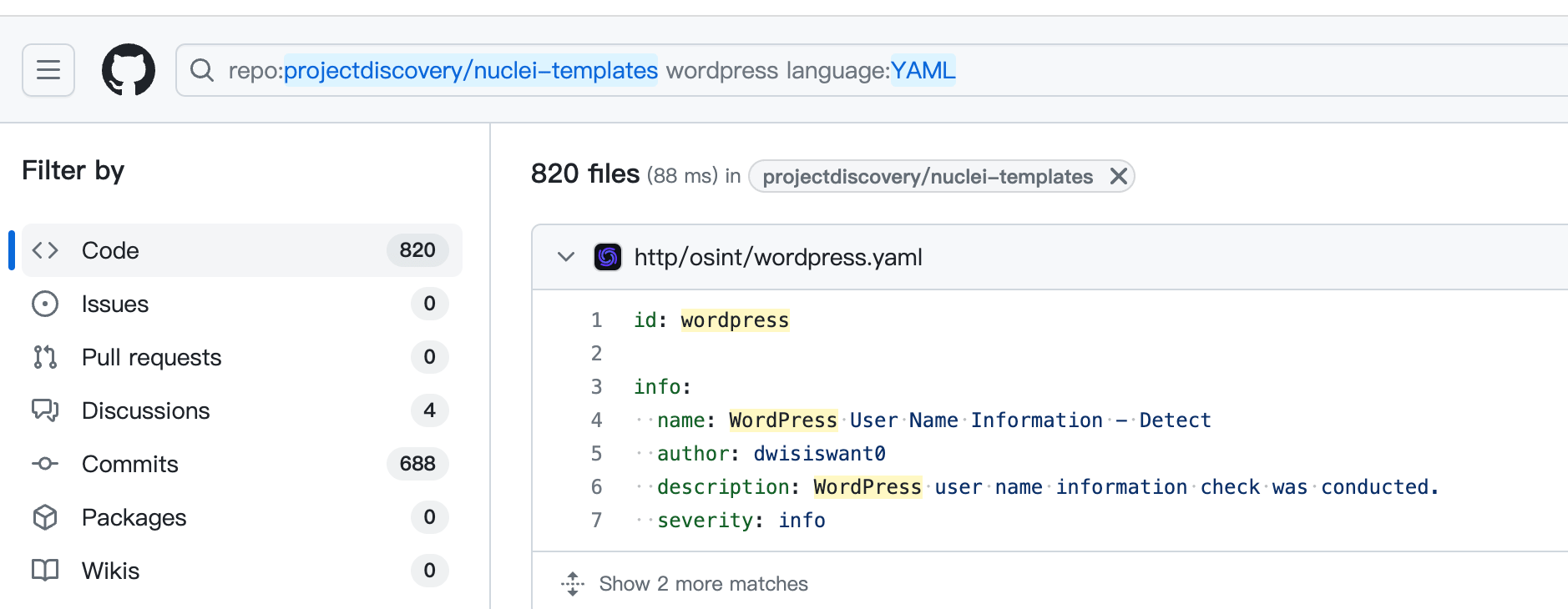The height and width of the screenshot is (609, 1568).
Task: Collapse the wordpress.yaml result
Action: pos(566,257)
